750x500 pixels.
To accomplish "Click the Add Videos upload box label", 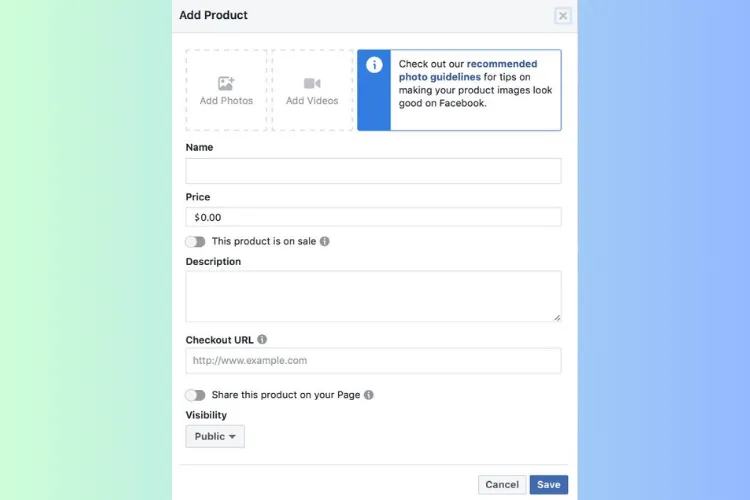I will [x=312, y=101].
